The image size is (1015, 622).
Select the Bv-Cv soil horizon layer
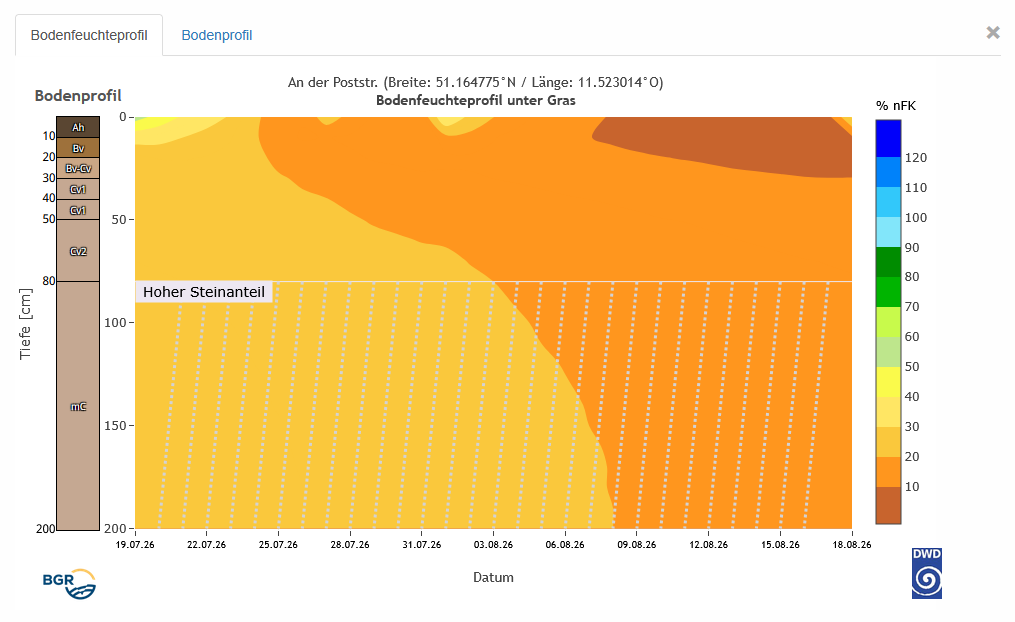(78, 168)
